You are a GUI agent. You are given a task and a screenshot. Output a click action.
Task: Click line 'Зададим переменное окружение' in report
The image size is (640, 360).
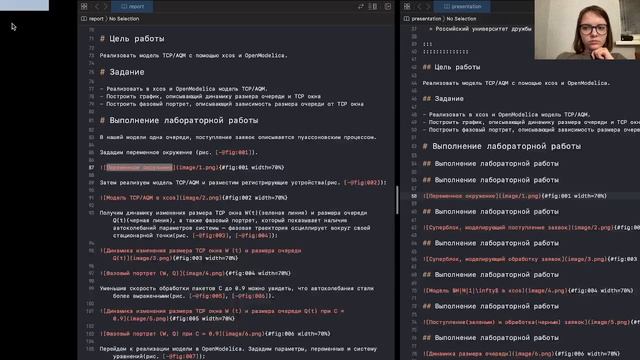(x=179, y=152)
